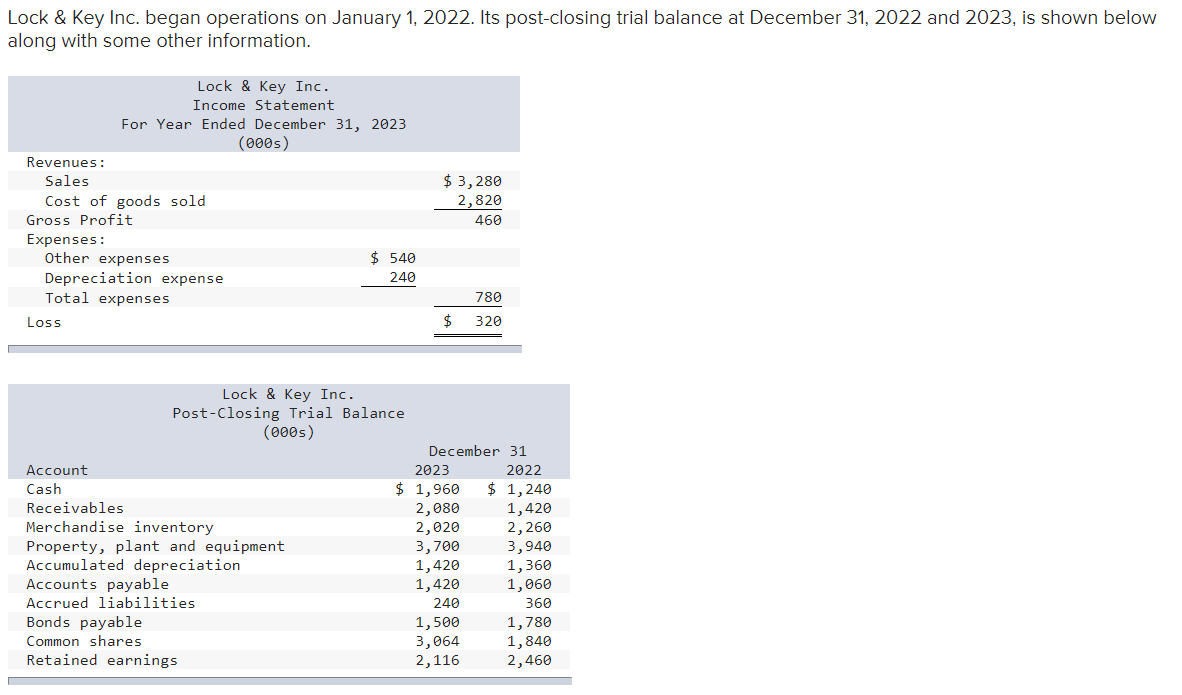
Task: Click the 'Cost of goods sold' label
Action: (x=124, y=201)
